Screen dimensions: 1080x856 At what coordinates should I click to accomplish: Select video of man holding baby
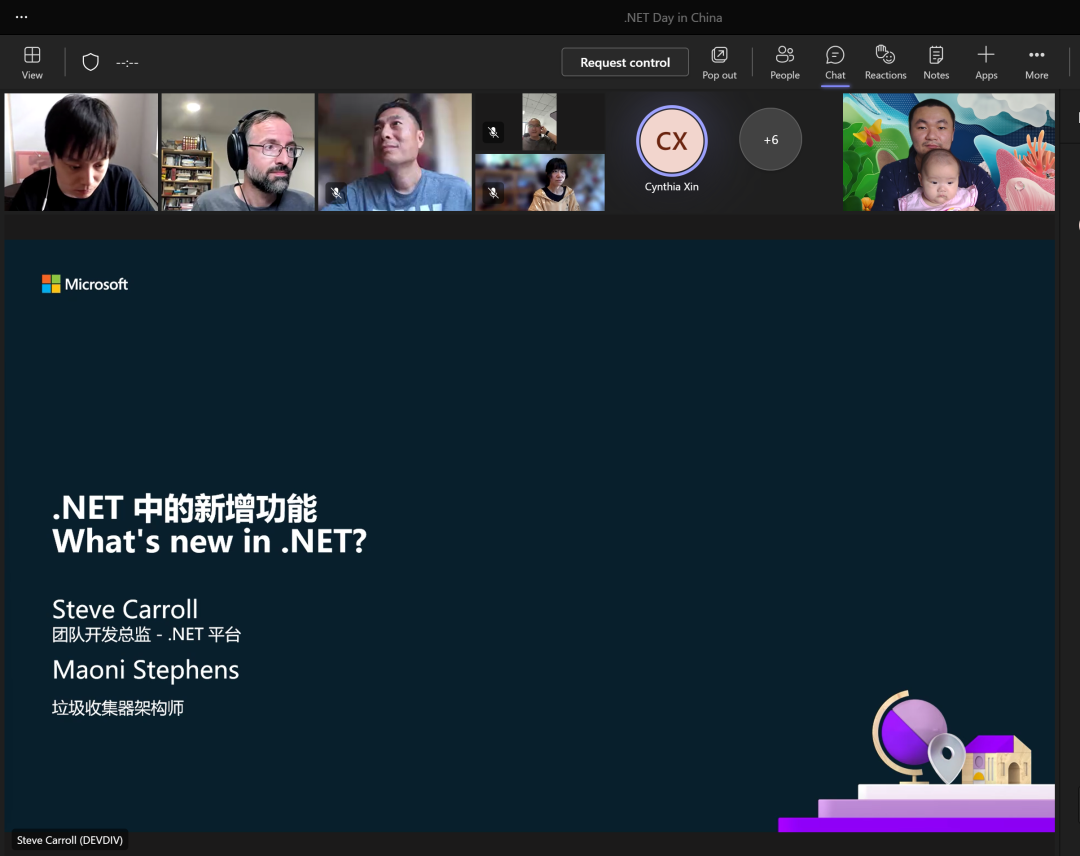click(948, 152)
